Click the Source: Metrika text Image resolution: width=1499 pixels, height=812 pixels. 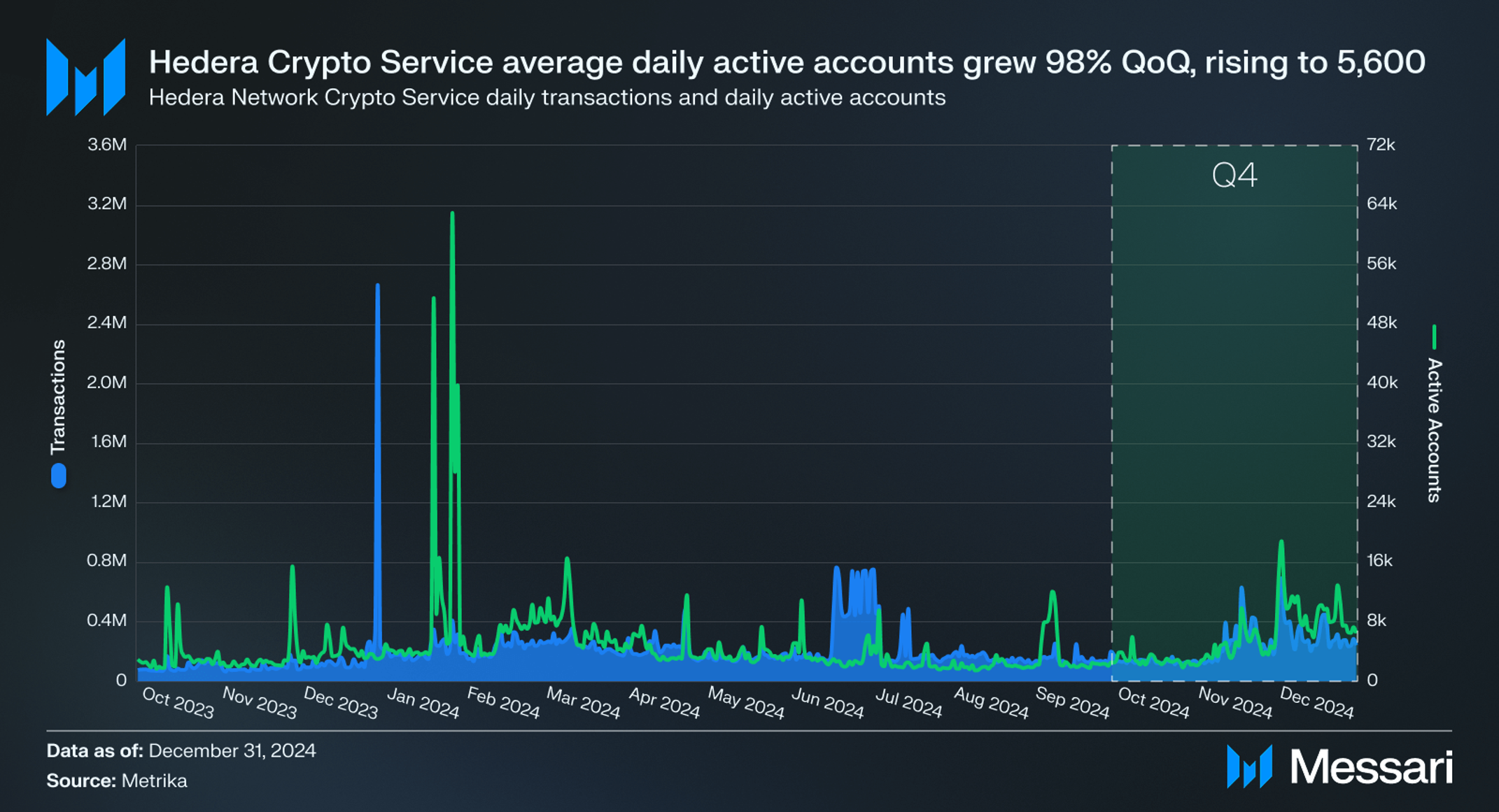point(117,781)
